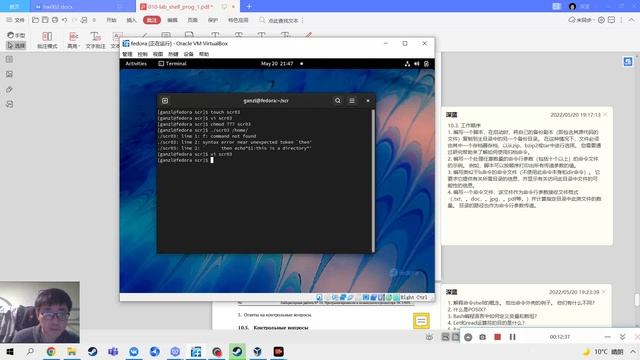The width and height of the screenshot is (640, 360).
Task: Open the 插入 ribbon tab
Action: 131,20
